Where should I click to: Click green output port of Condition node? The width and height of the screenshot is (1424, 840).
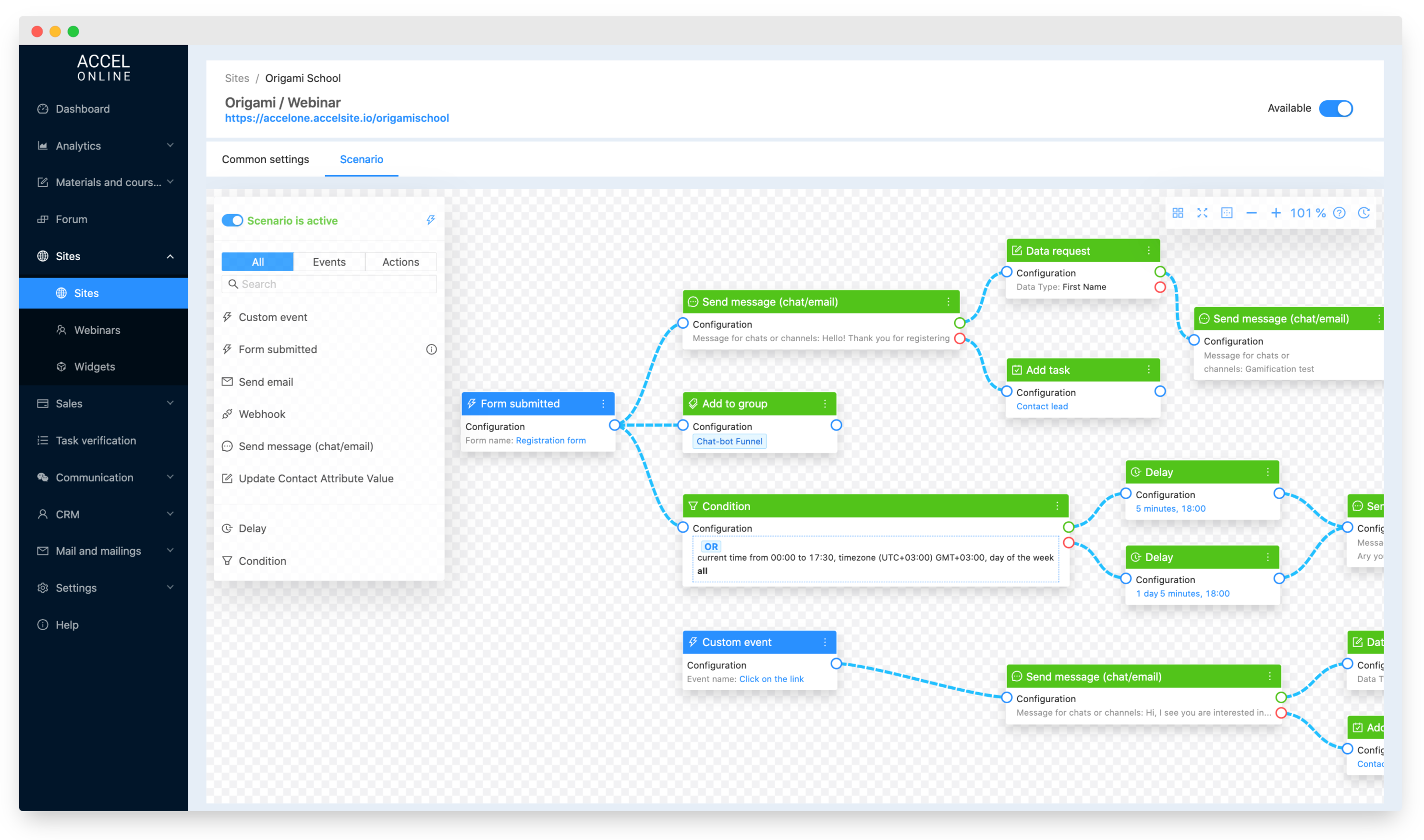(x=1069, y=528)
